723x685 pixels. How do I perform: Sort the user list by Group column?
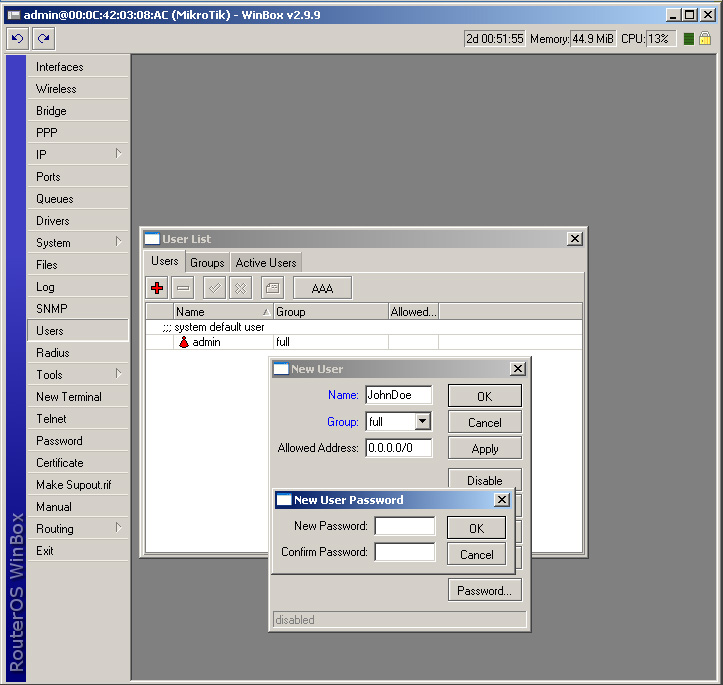click(331, 312)
